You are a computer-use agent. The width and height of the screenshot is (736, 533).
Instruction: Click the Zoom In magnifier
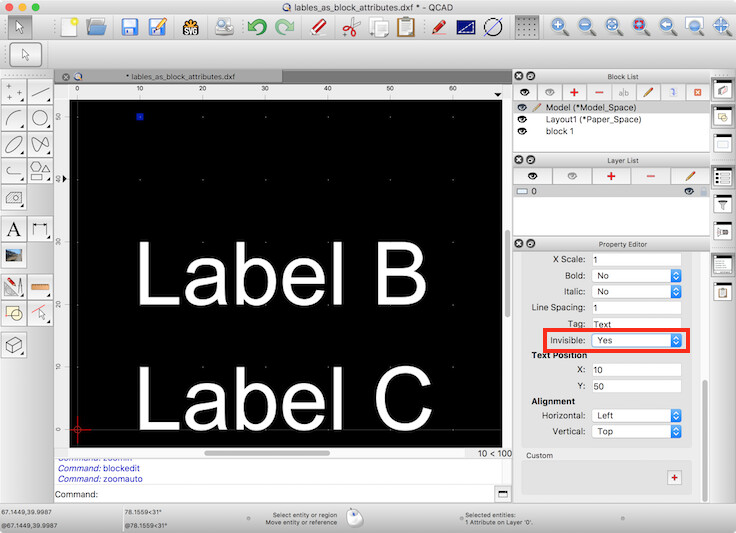[559, 26]
